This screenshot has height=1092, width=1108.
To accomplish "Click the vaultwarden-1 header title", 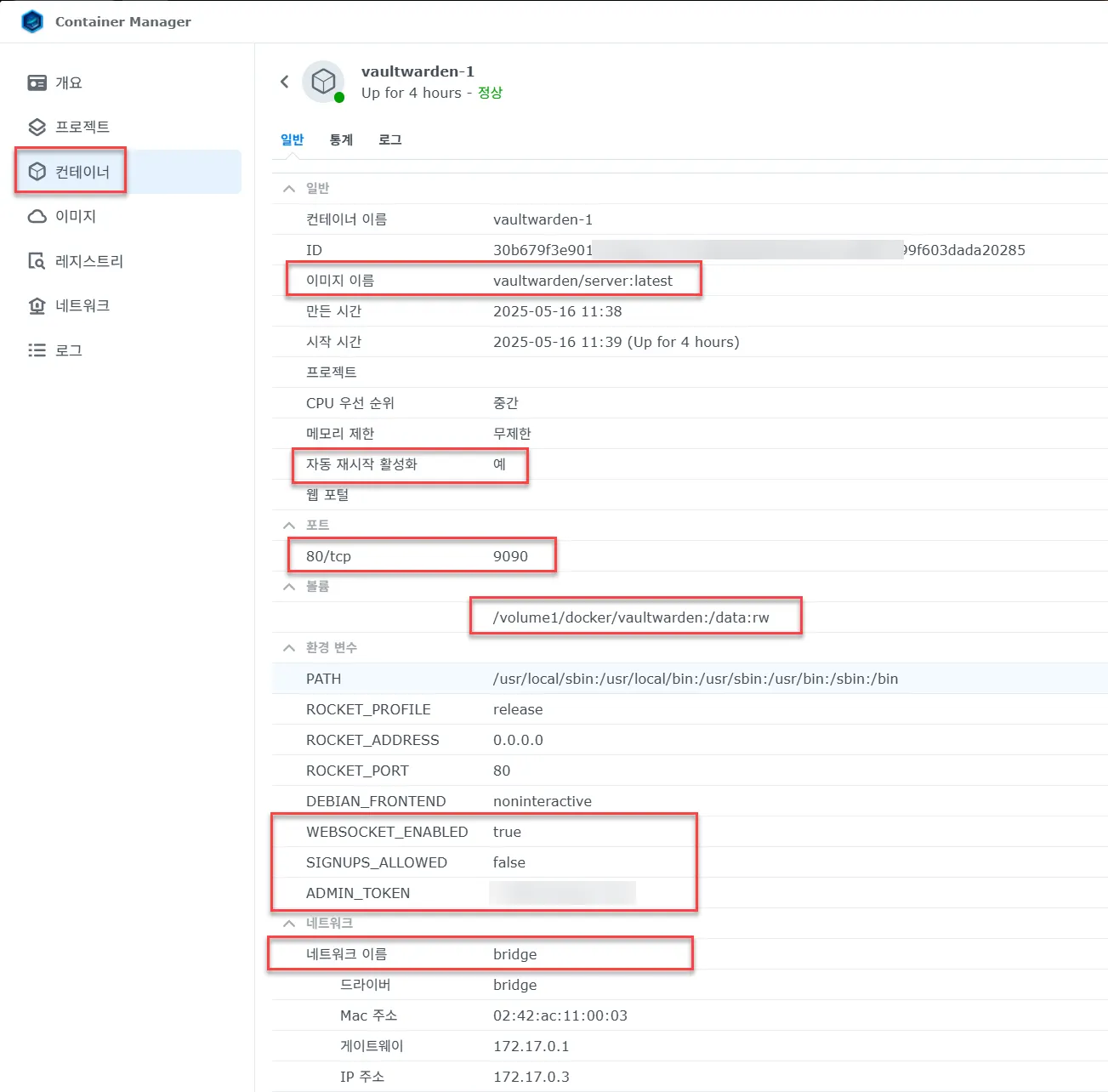I will coord(418,71).
